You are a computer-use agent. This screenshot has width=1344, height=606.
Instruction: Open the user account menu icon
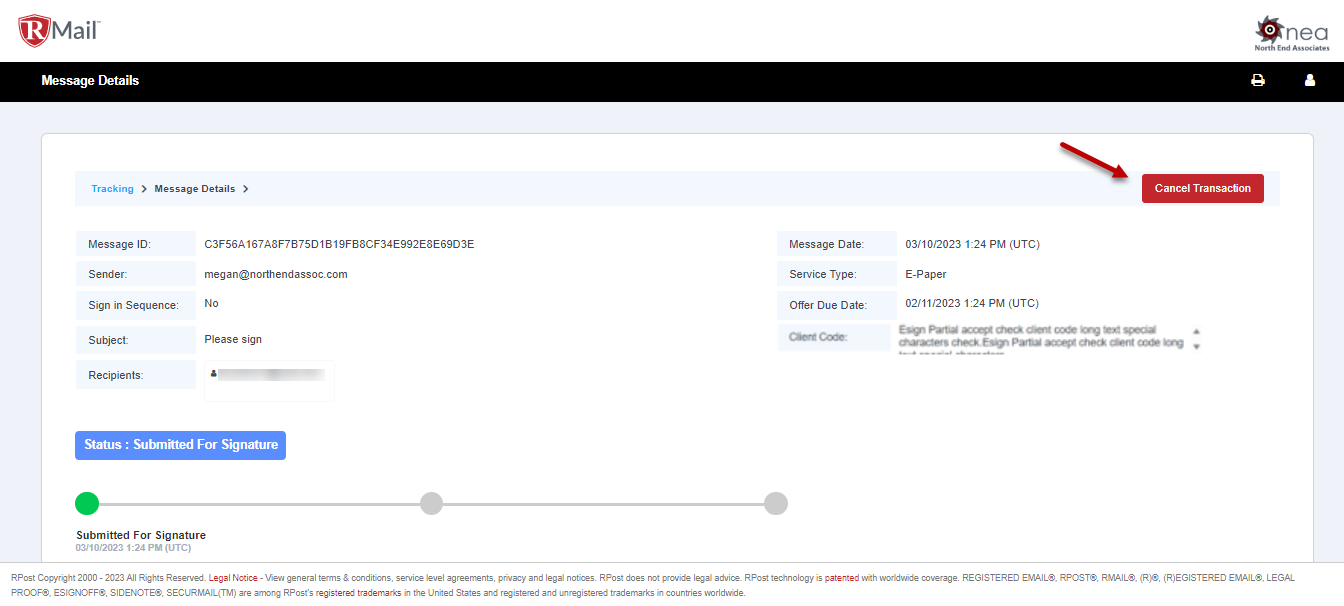(1310, 81)
